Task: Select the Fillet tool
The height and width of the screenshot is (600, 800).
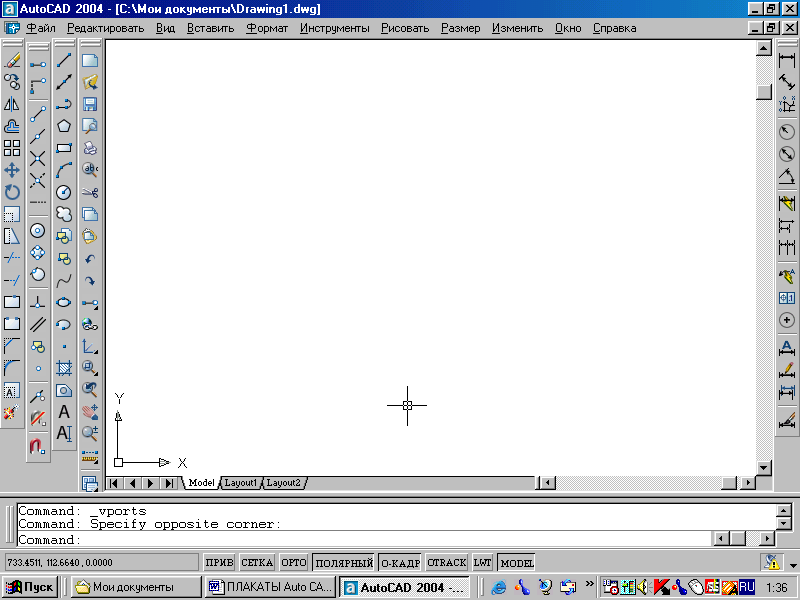Action: point(12,367)
